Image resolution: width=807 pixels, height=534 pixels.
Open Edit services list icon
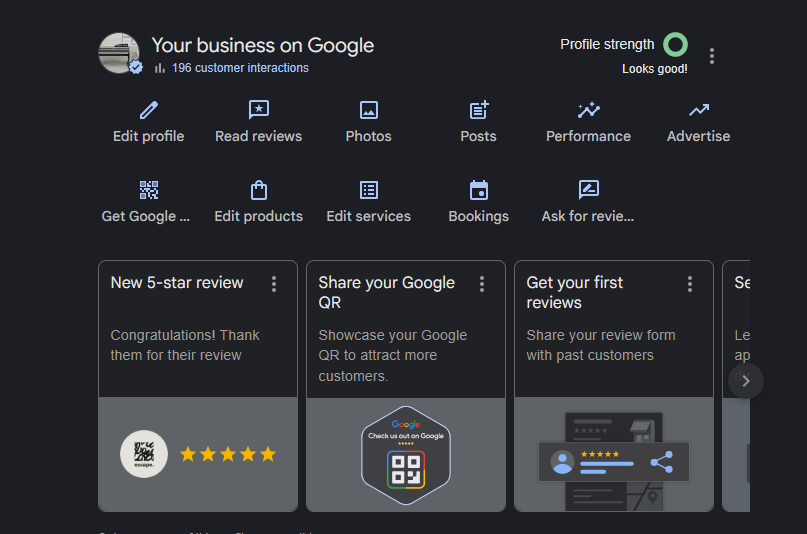tap(369, 190)
